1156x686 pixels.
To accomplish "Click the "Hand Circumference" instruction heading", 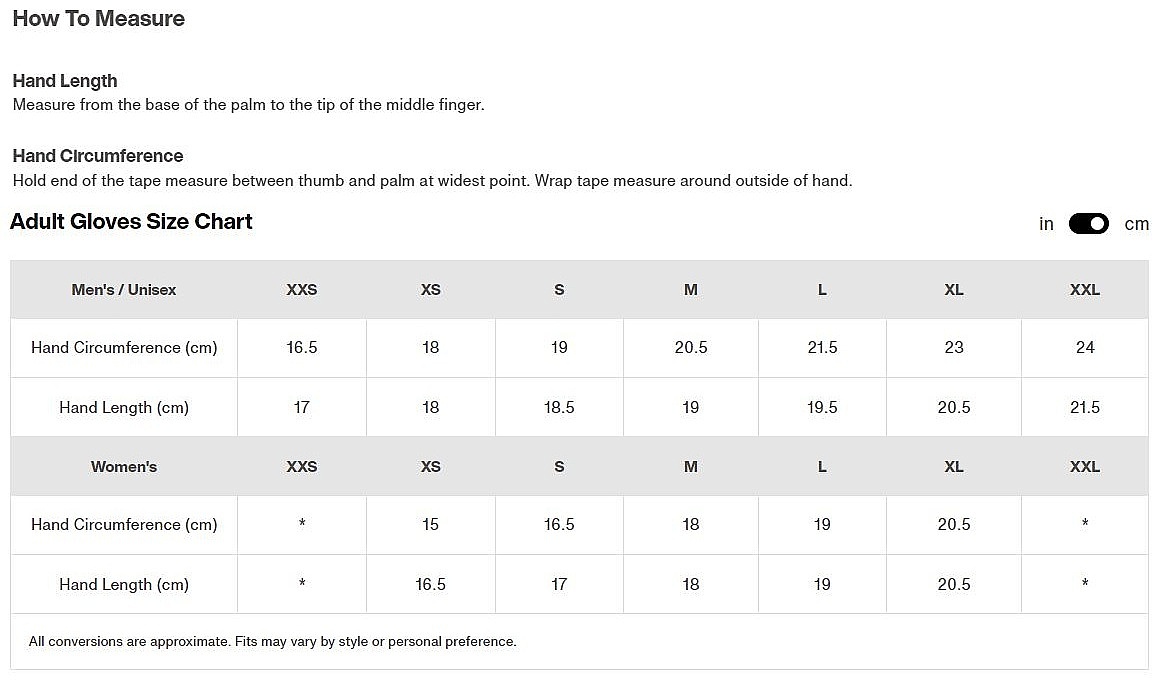I will click(98, 156).
